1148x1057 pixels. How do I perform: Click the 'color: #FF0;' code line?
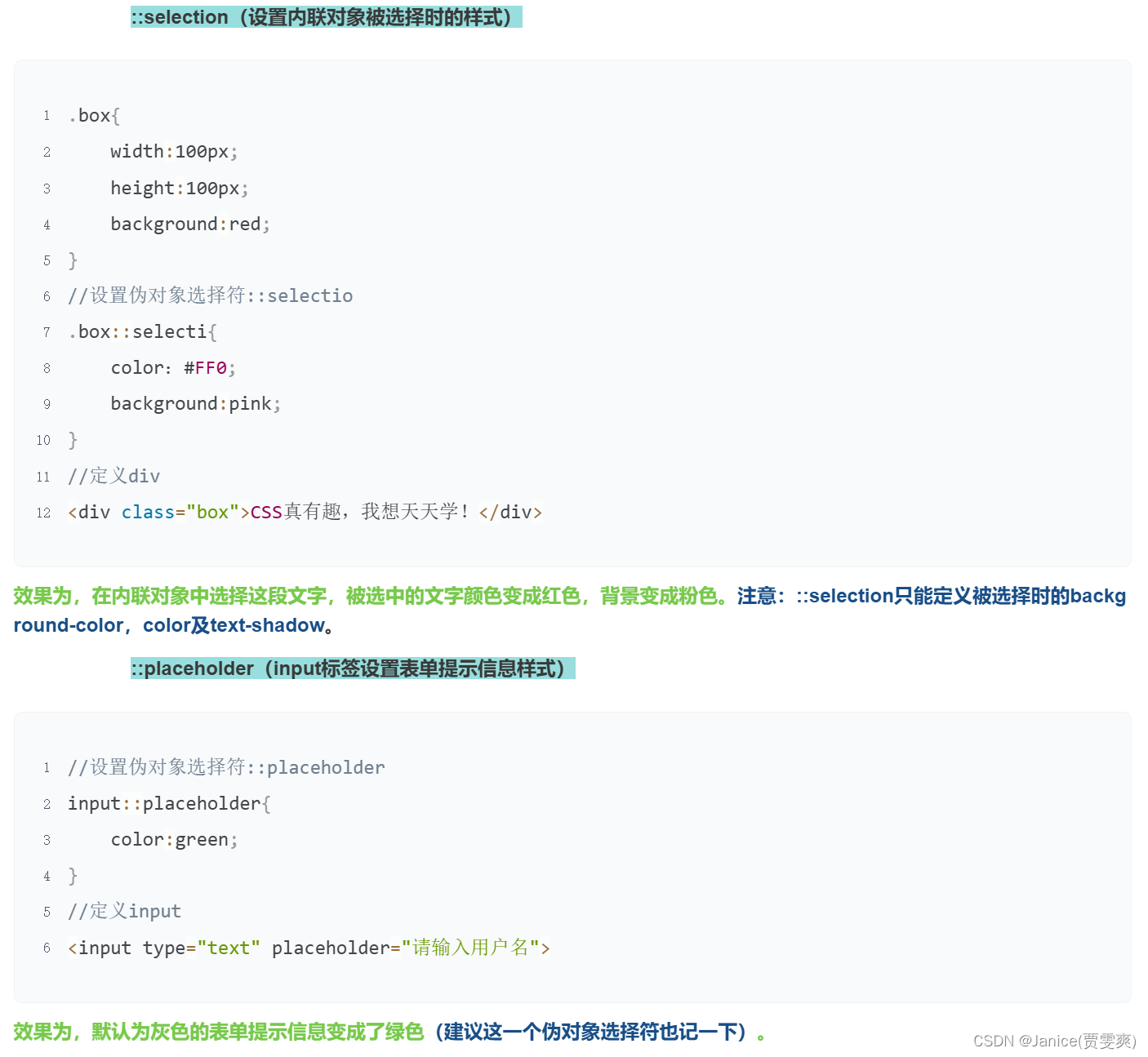coord(173,367)
